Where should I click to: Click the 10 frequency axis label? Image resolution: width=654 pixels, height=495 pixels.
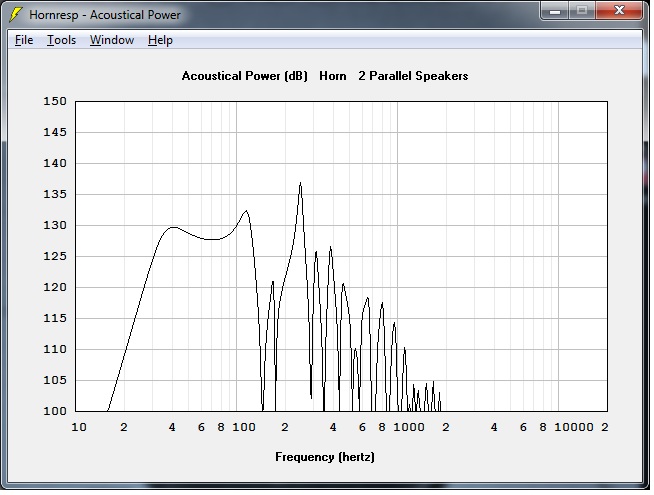79,427
